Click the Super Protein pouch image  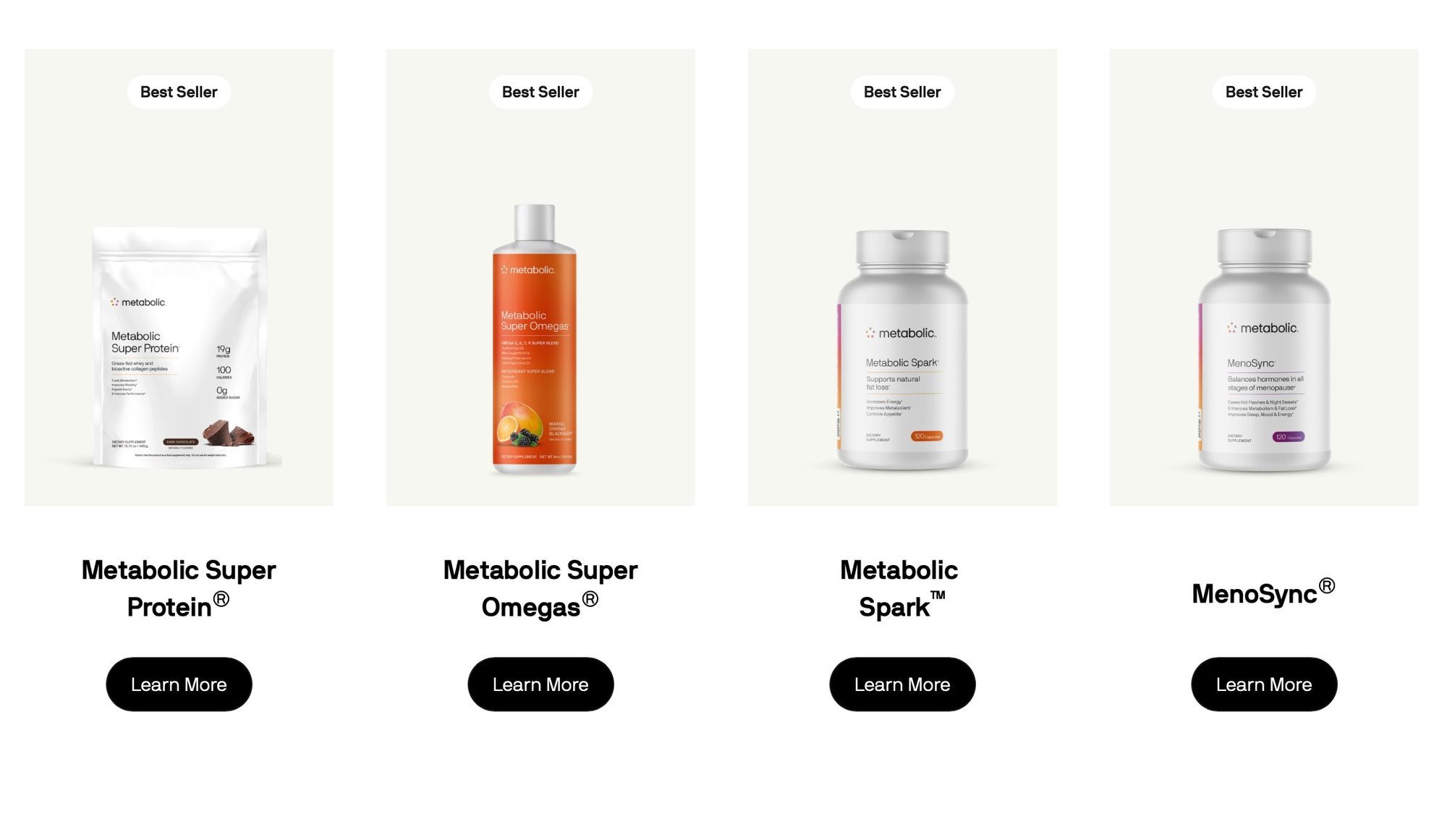(181, 347)
